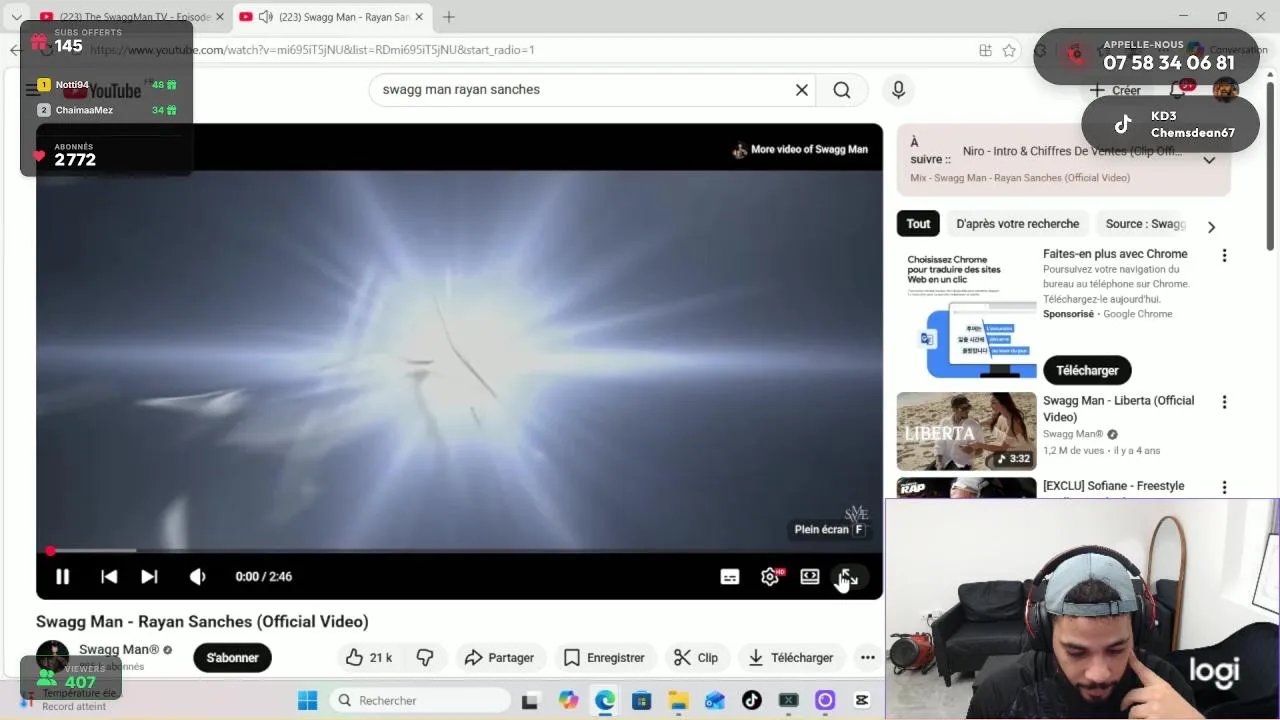The image size is (1280, 720).
Task: Close the 'Swagg Man - Rayan San' tab
Action: (419, 17)
